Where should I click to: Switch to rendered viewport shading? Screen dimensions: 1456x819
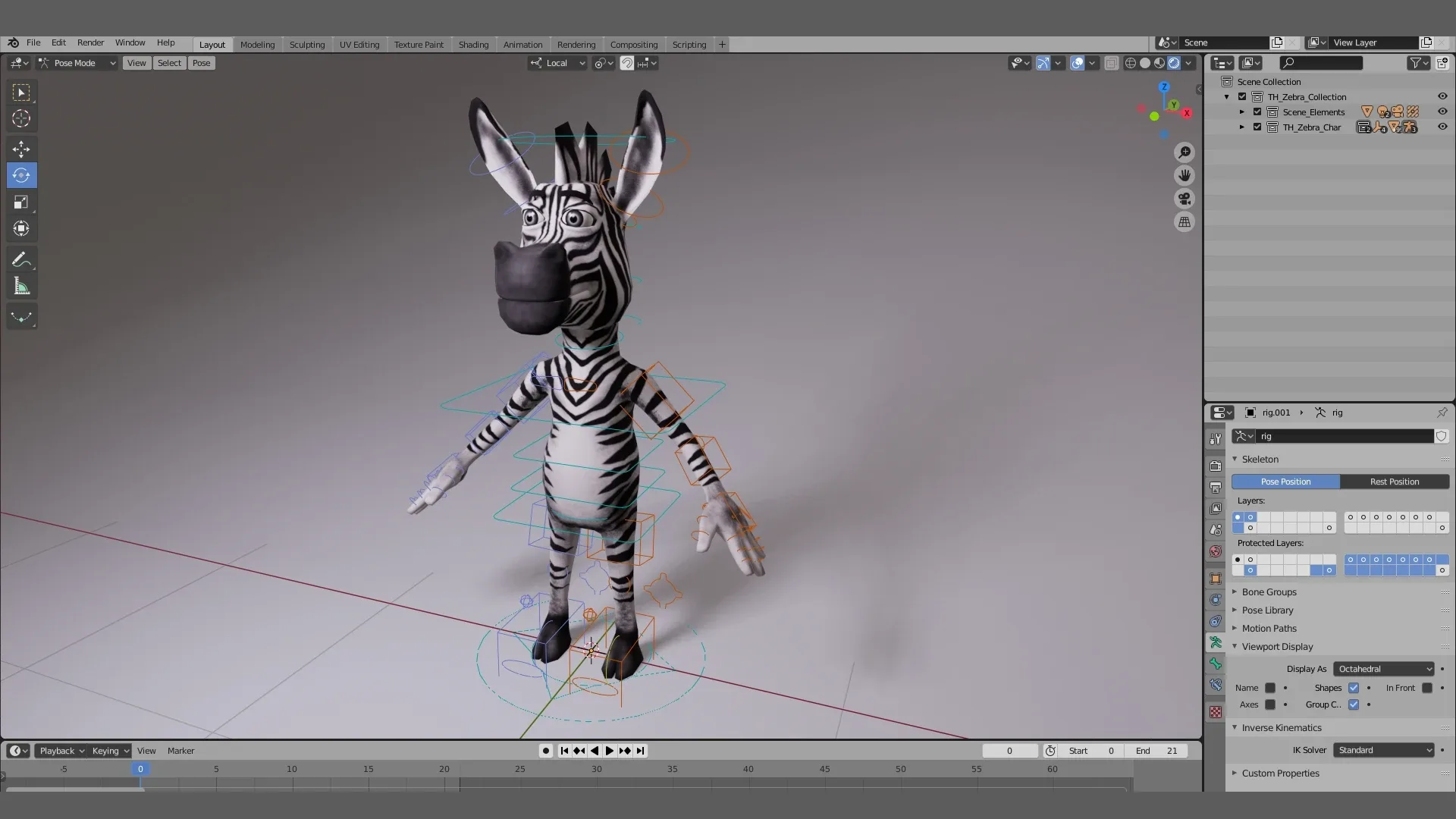click(x=1174, y=63)
